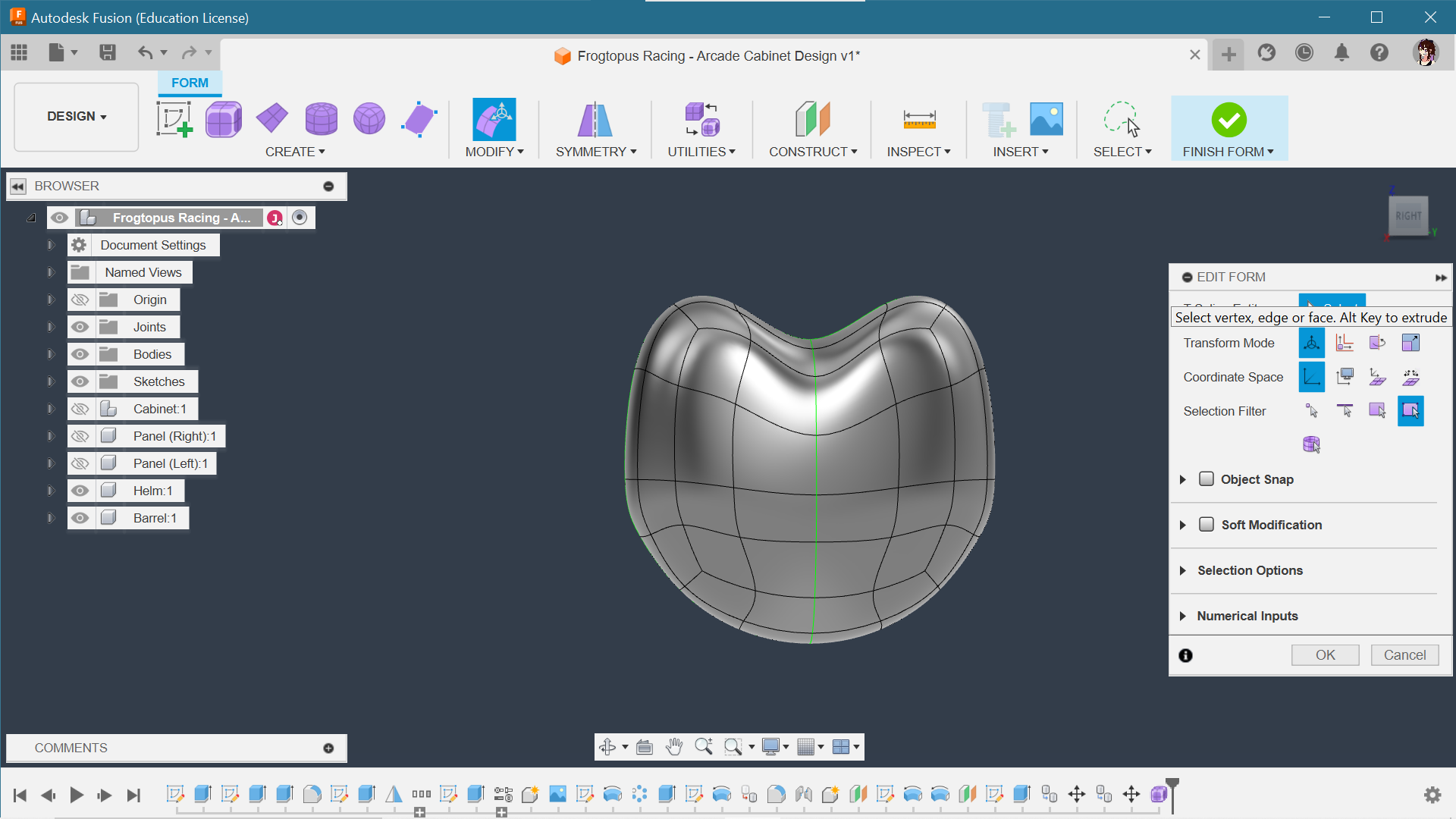Screen dimensions: 1456x819
Task: Open the SYMMETRY dropdown menu
Action: (x=596, y=152)
